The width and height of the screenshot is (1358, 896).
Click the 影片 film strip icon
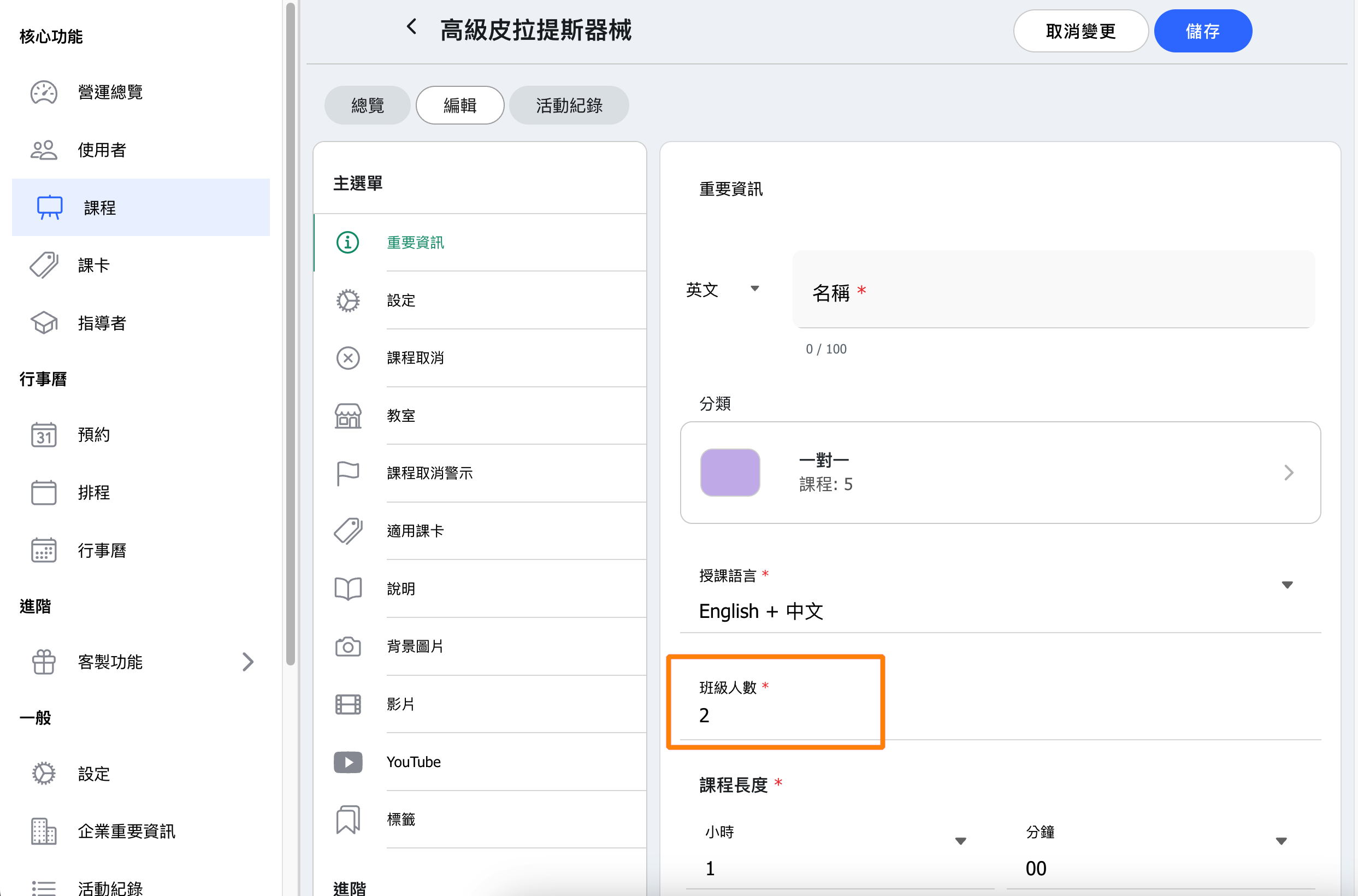click(348, 704)
